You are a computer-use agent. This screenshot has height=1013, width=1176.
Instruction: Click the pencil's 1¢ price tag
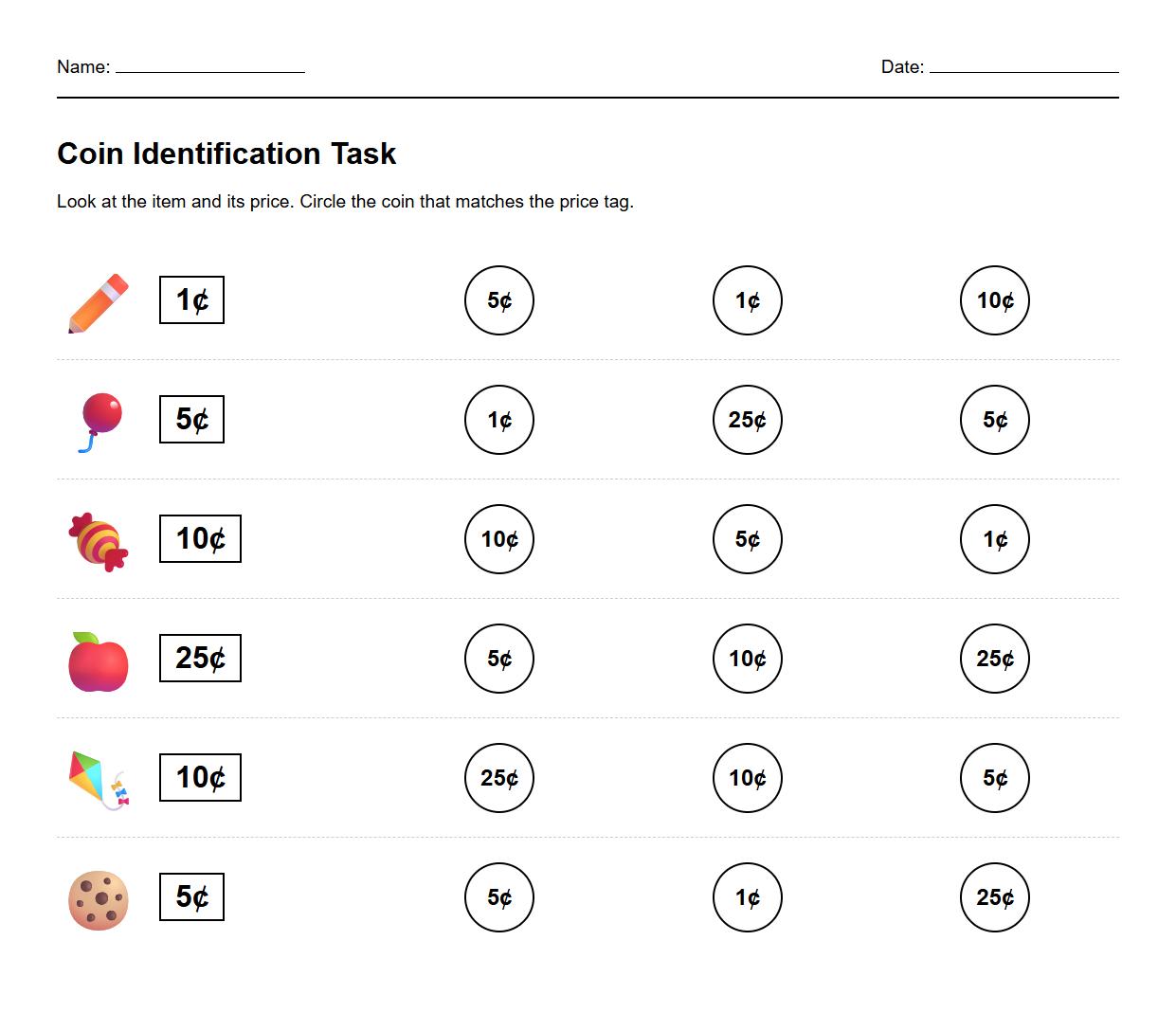[x=191, y=300]
